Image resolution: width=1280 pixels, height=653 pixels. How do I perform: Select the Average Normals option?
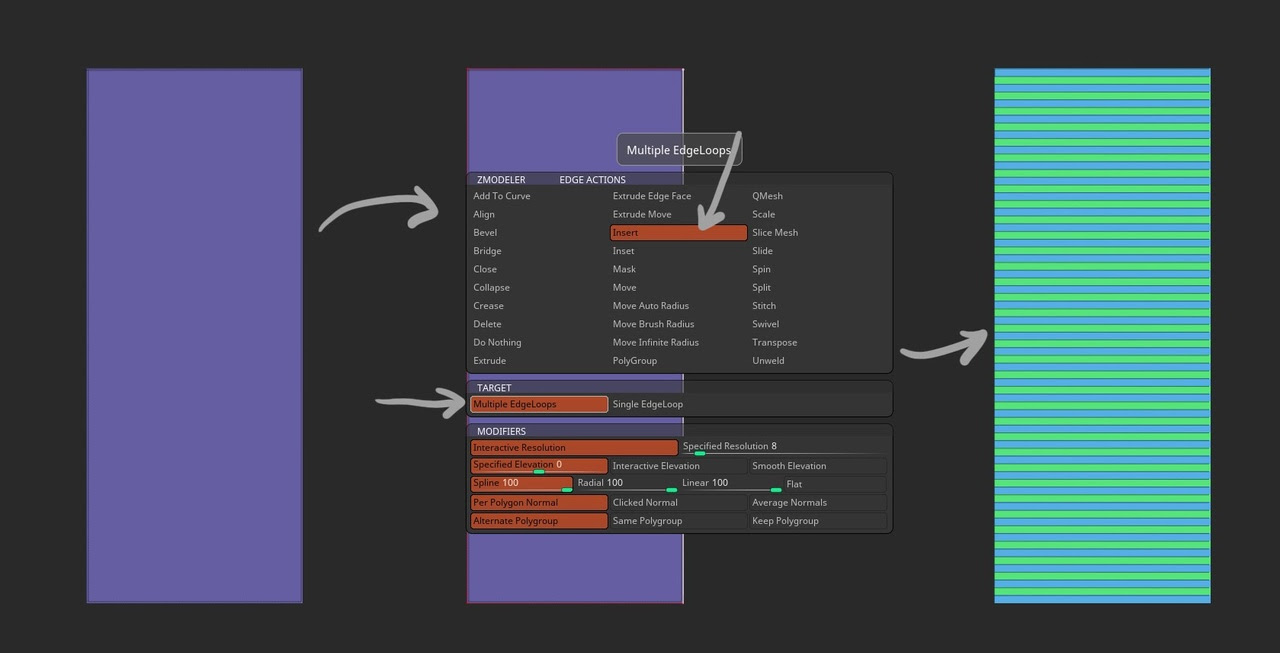point(818,503)
